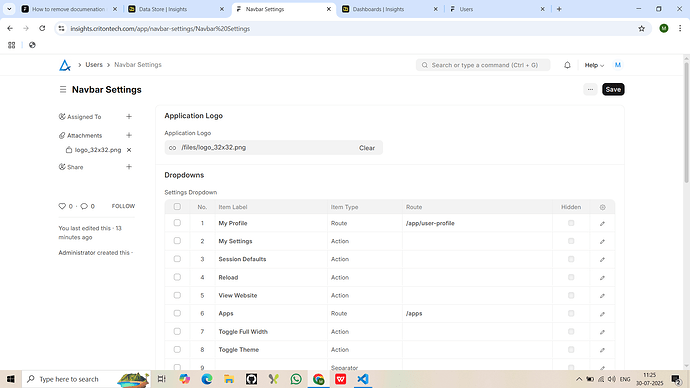Tick the Hidden checkbox for My Settings
The width and height of the screenshot is (690, 388).
(x=571, y=241)
